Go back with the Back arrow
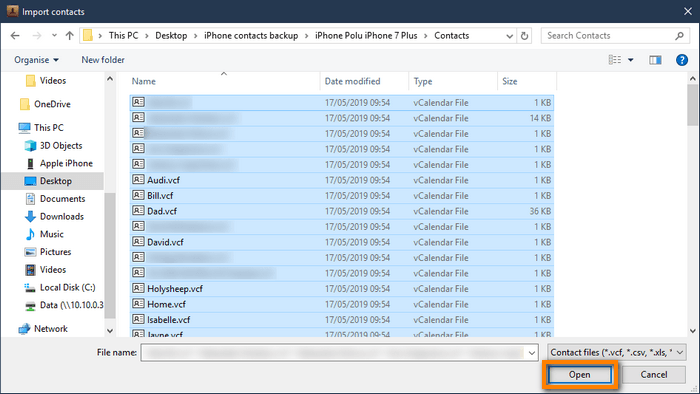This screenshot has width=700, height=394. pyautogui.click(x=15, y=36)
